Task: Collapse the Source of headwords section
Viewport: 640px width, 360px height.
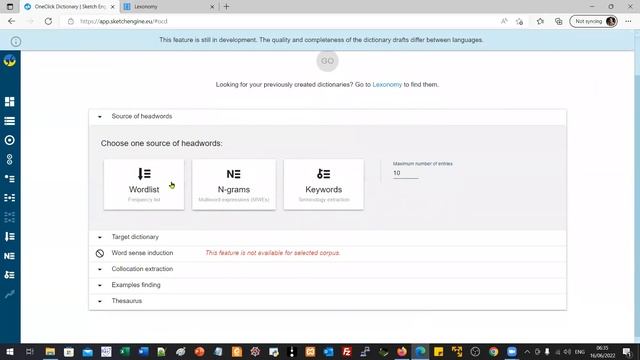Action: coord(327,117)
